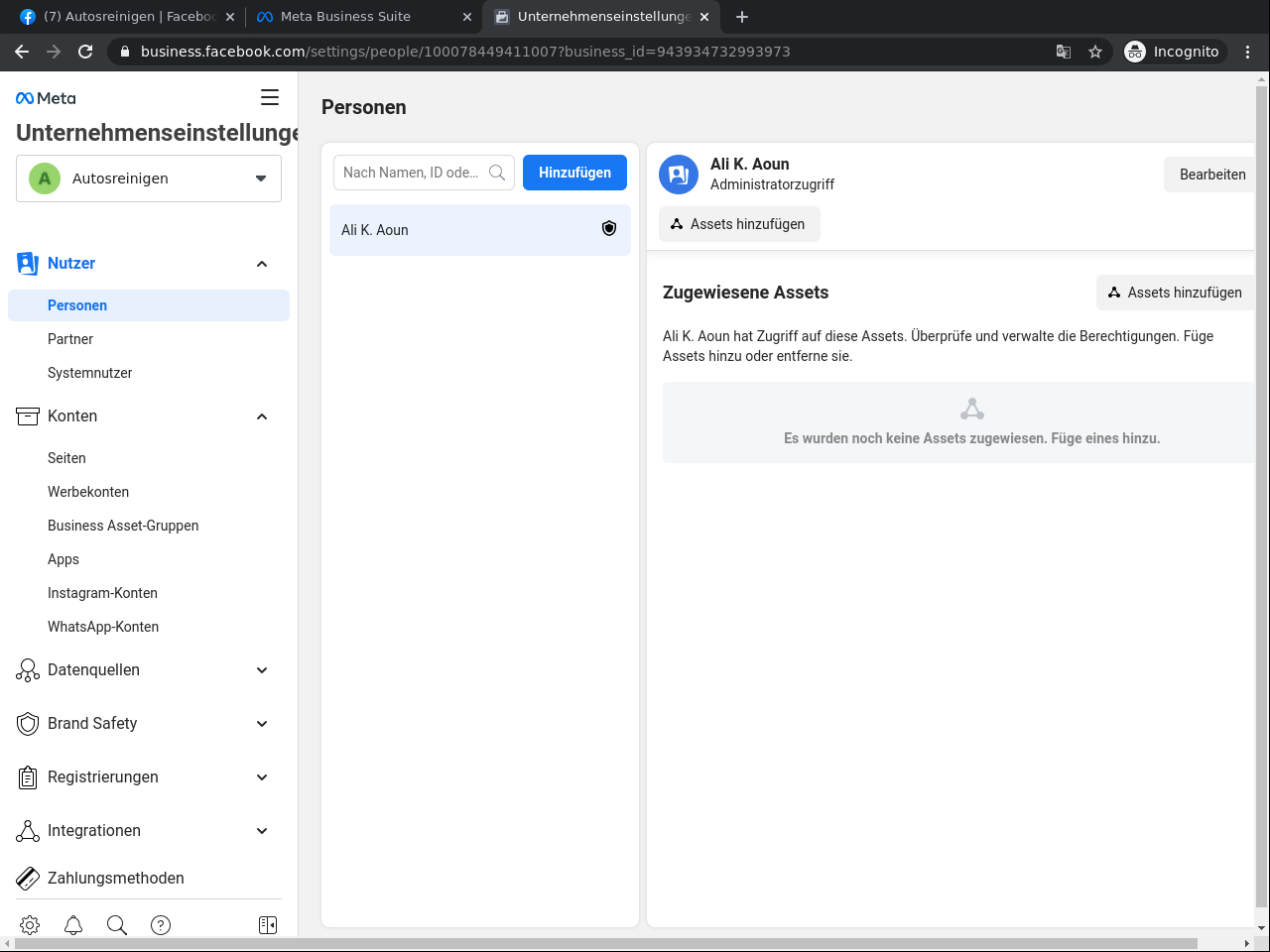
Task: Expand the Brand Safety section chevron
Action: pos(262,724)
